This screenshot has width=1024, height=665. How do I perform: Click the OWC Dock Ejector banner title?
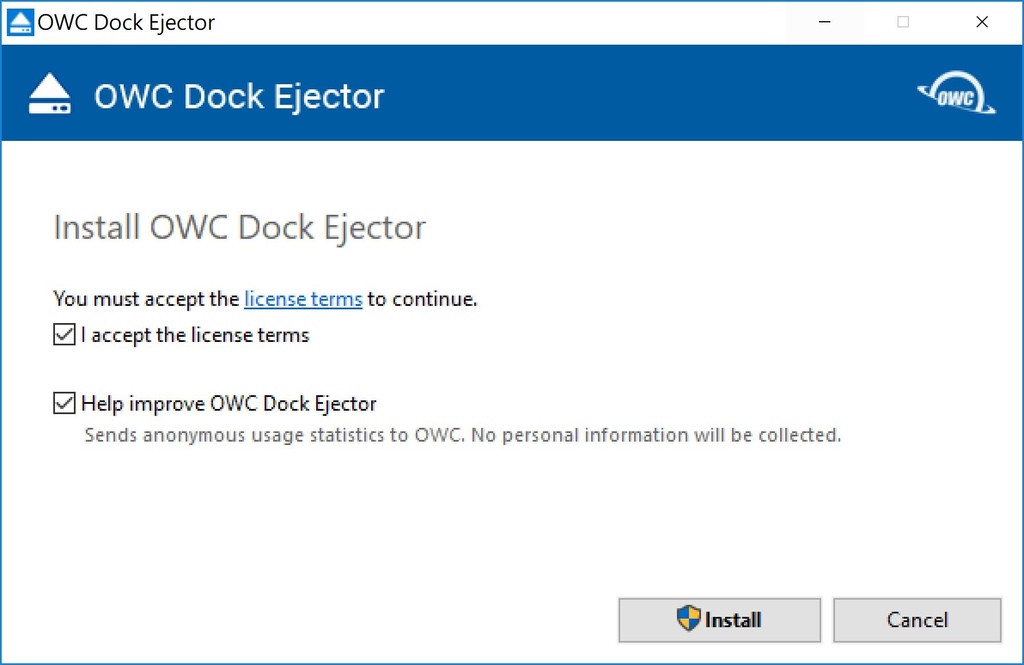[239, 97]
